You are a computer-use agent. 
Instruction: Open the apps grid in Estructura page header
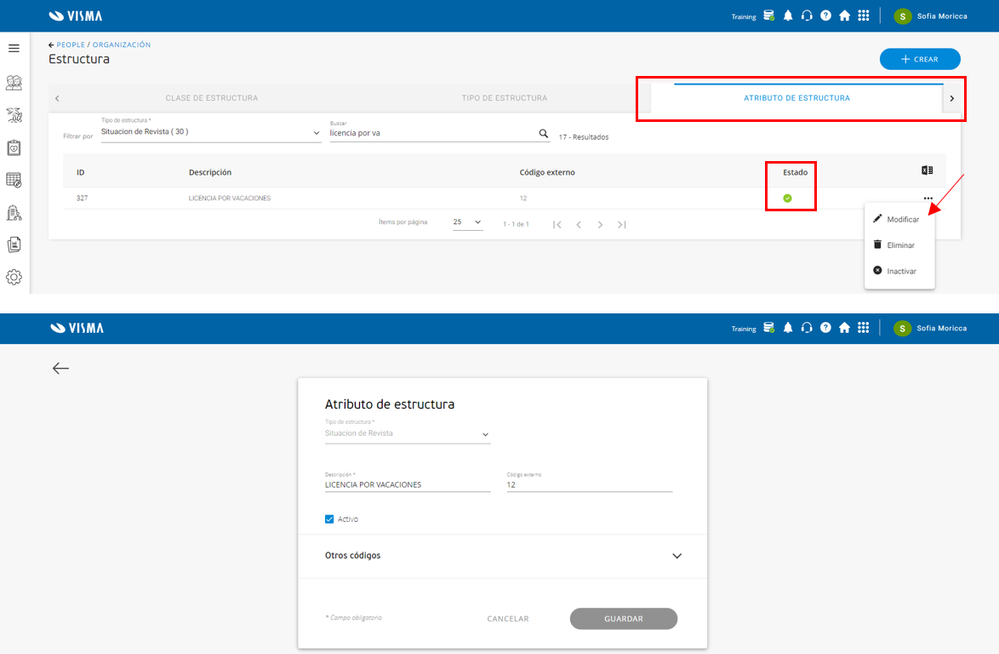pyautogui.click(x=863, y=15)
